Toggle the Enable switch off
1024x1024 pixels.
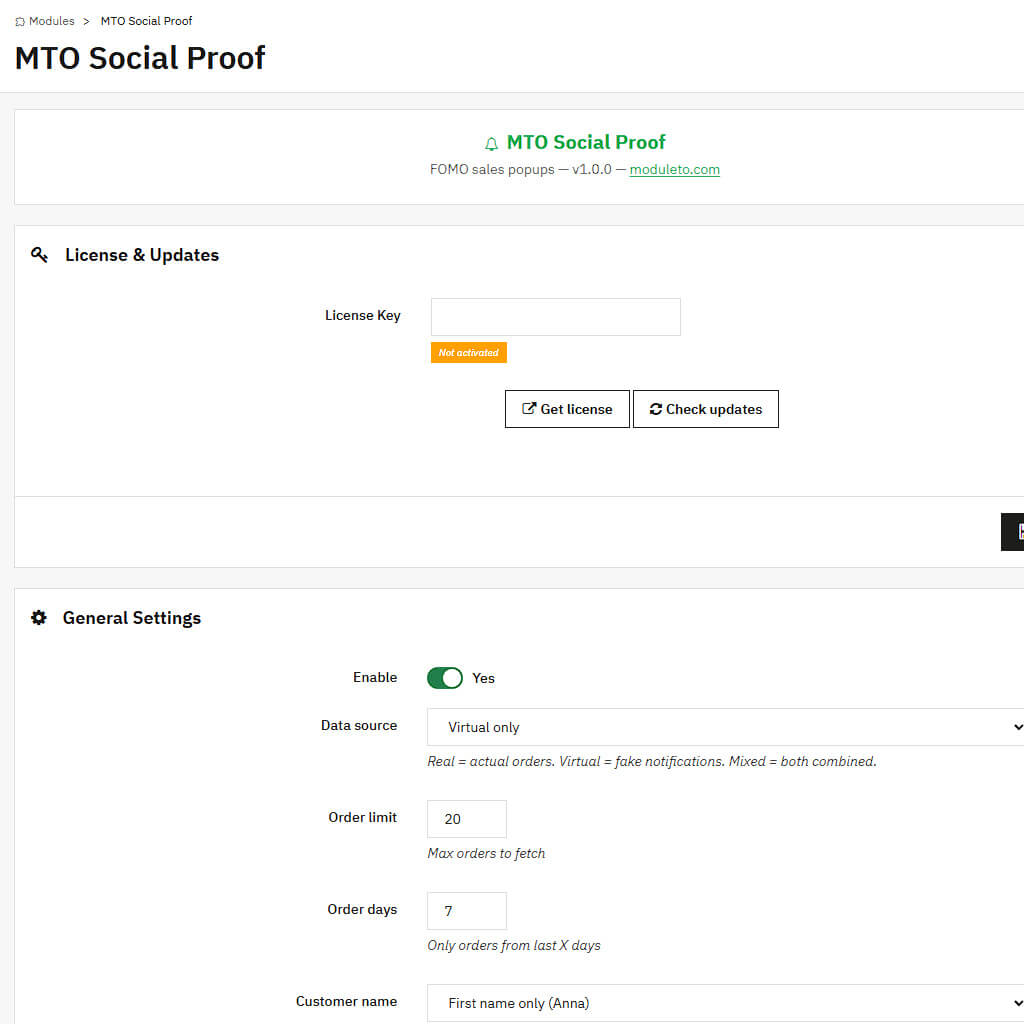(445, 678)
